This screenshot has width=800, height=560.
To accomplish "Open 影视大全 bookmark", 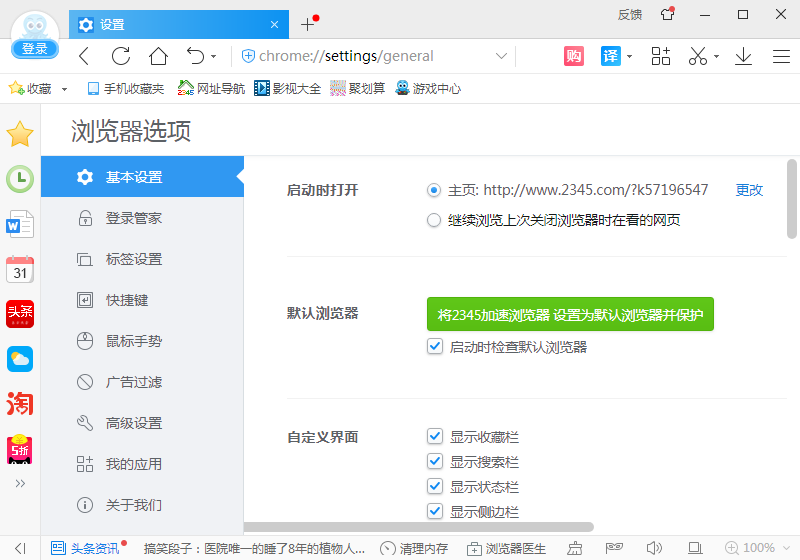I will (287, 89).
